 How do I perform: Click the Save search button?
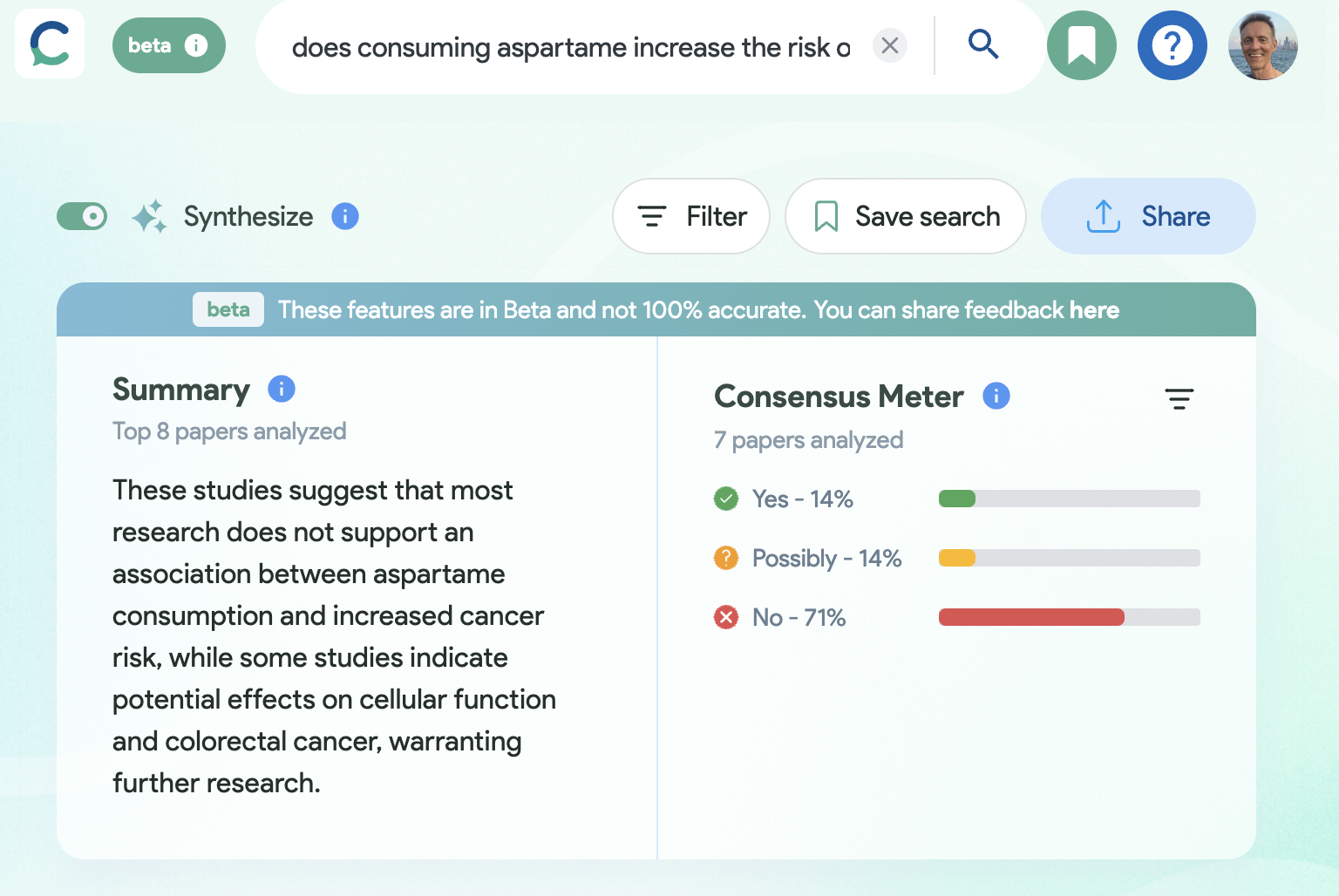coord(906,216)
